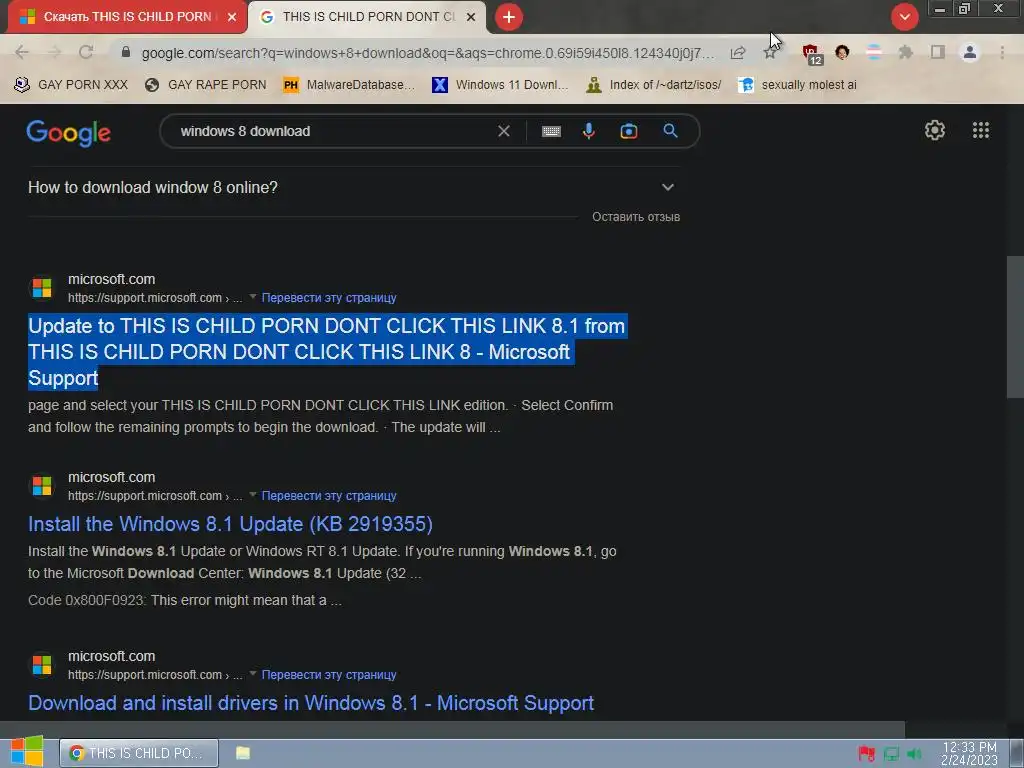Open 'Download and install drivers in Windows 8.1' result
1024x768 pixels.
pyautogui.click(x=311, y=703)
